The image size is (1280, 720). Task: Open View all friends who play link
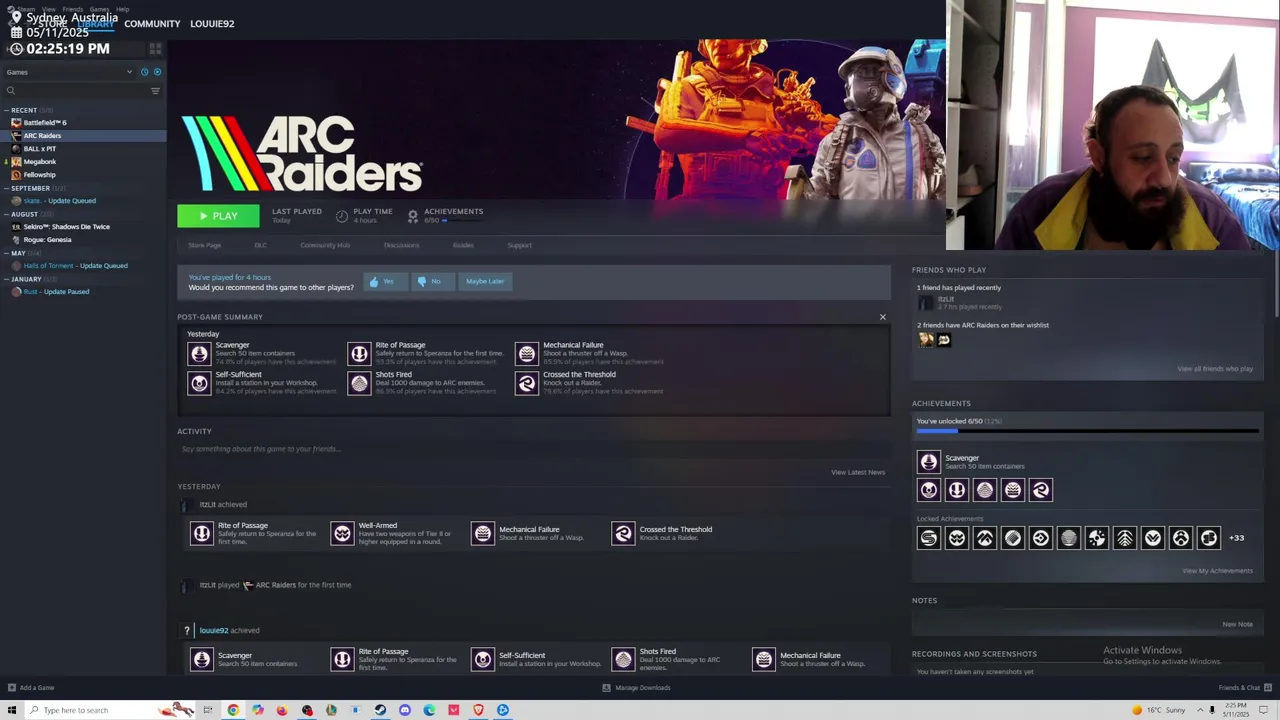pos(1215,369)
